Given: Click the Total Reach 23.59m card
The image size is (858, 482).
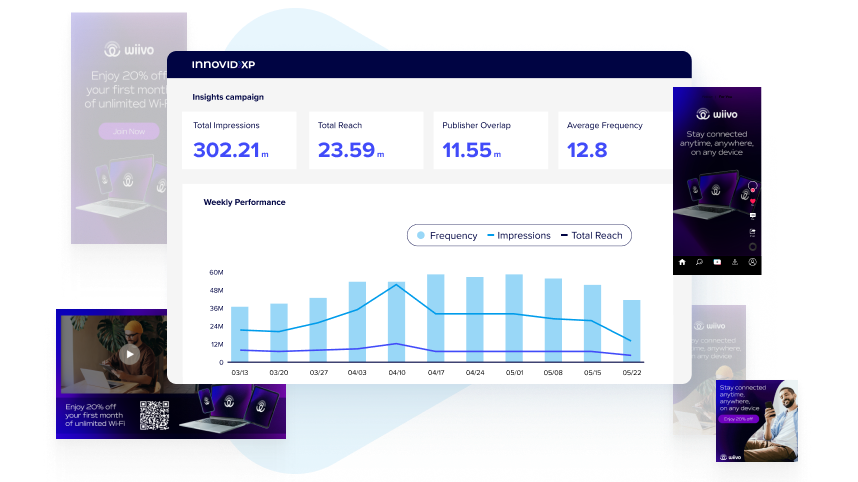Looking at the screenshot, I should (366, 141).
